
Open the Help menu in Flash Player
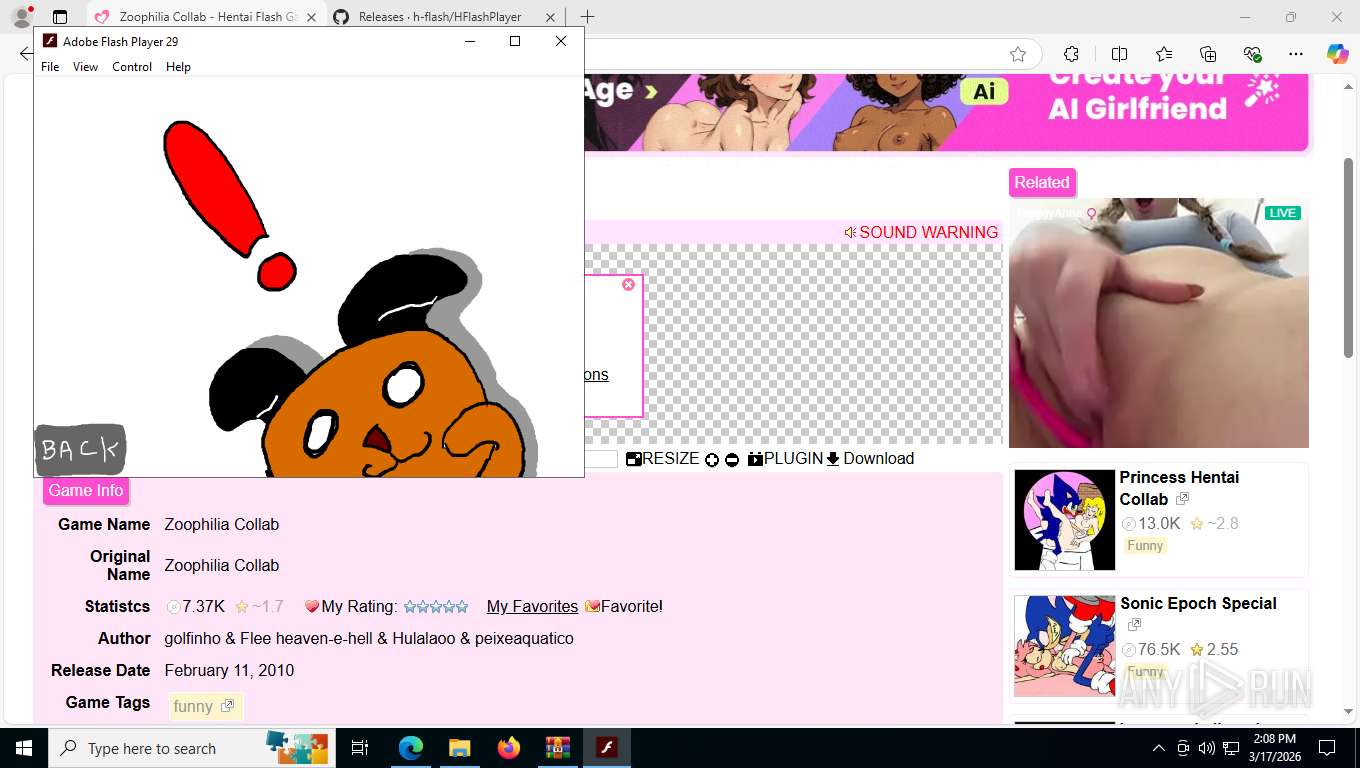click(178, 67)
